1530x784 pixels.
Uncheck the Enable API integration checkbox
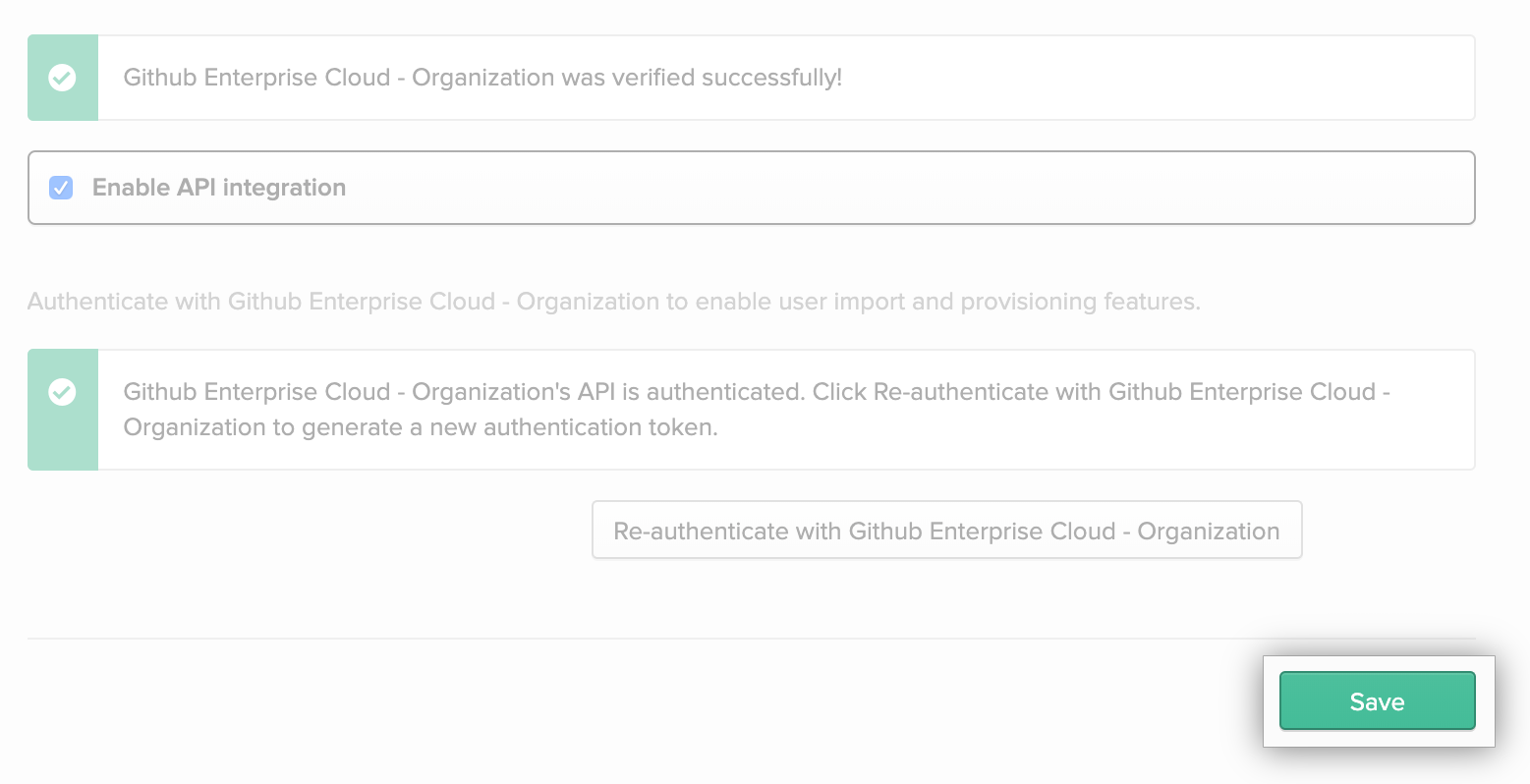point(61,188)
